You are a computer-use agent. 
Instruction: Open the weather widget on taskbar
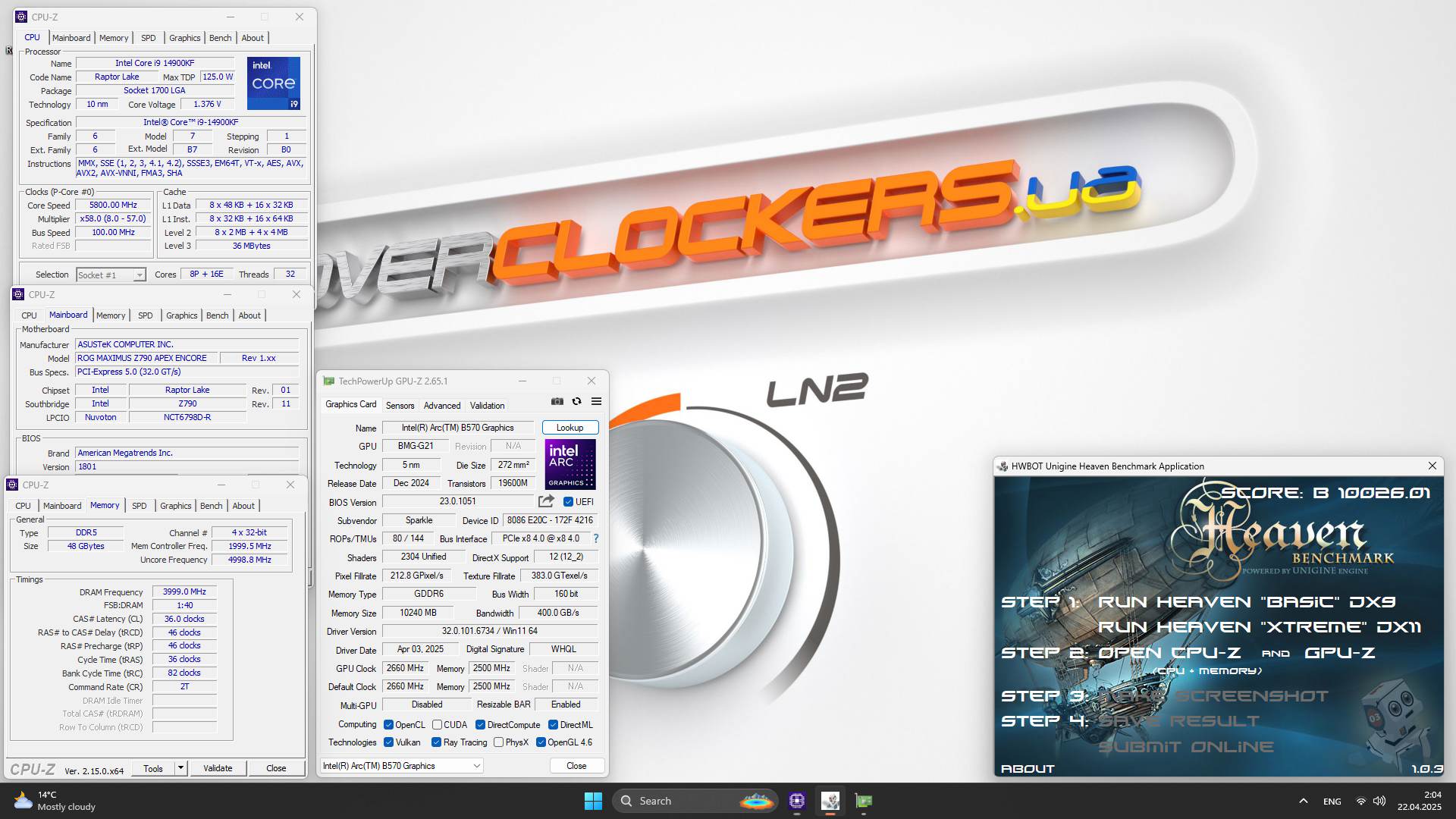tap(55, 801)
